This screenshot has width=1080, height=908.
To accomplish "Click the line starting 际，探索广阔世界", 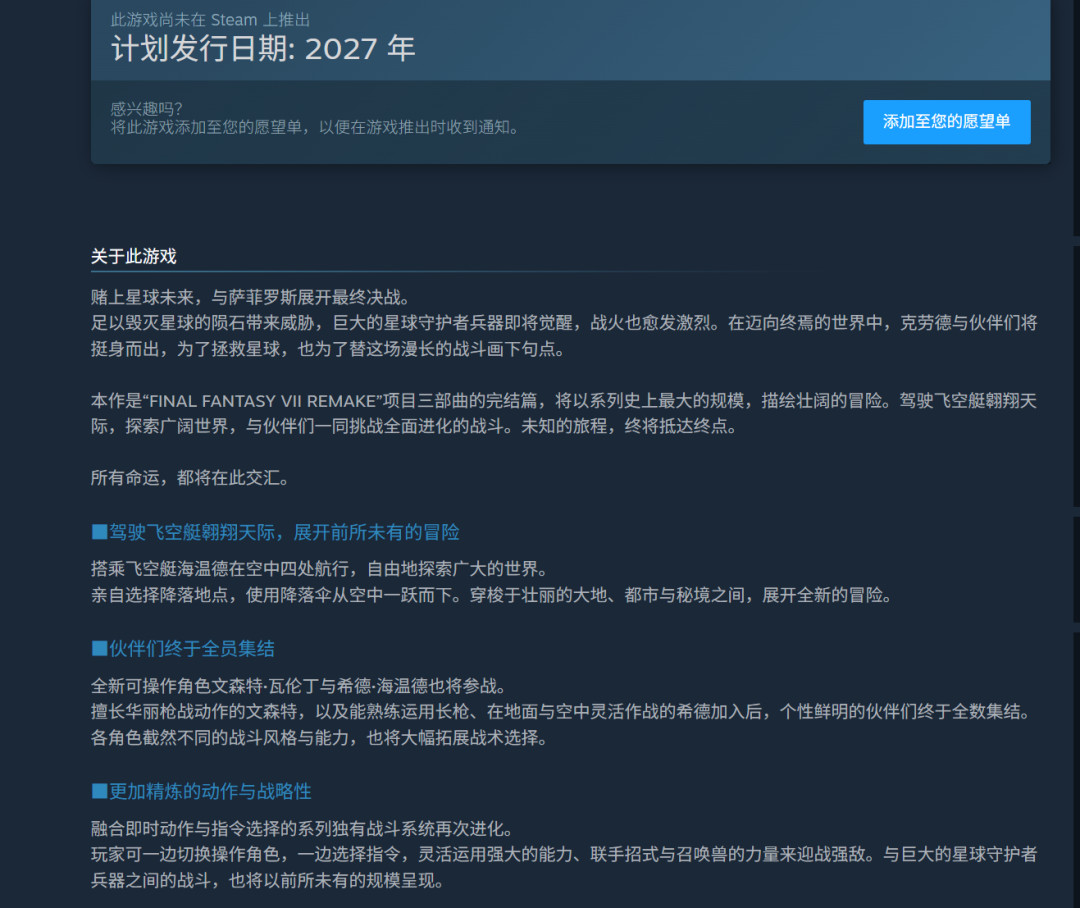I will pos(417,426).
